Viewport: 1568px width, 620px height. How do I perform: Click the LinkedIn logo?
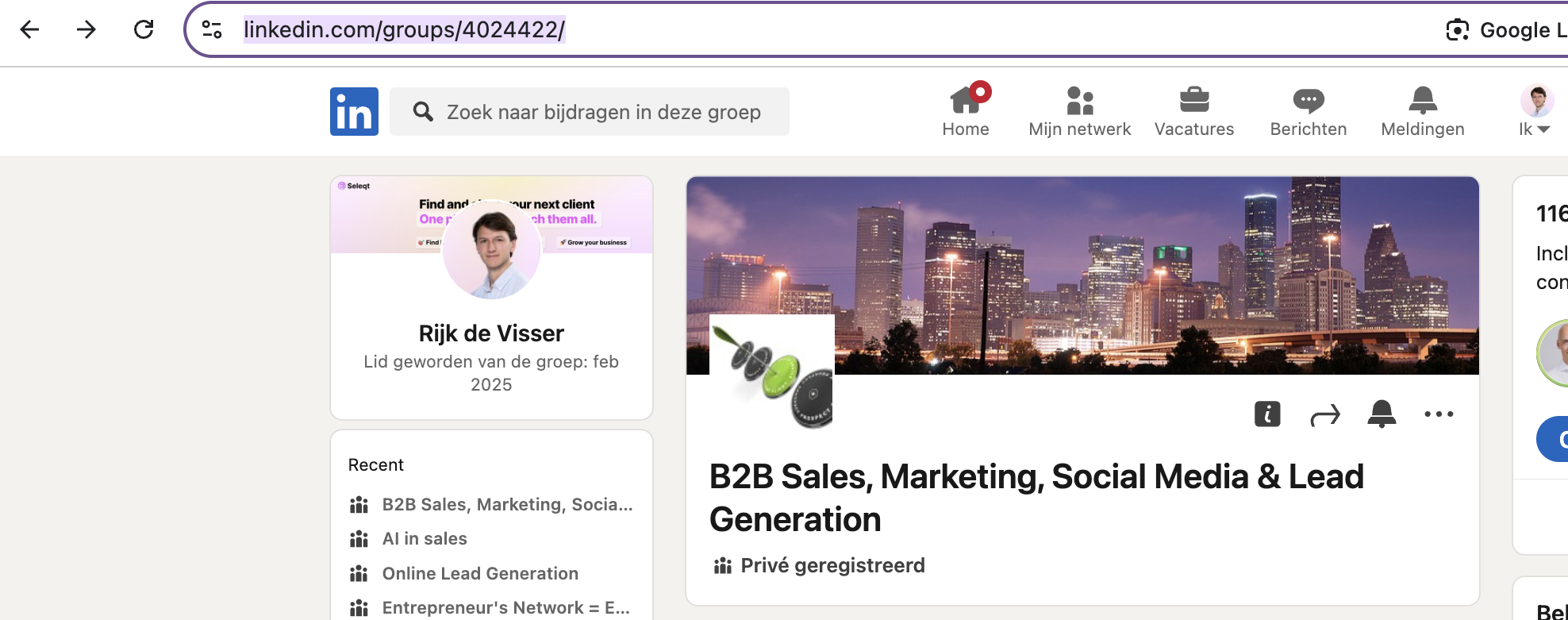pyautogui.click(x=354, y=111)
